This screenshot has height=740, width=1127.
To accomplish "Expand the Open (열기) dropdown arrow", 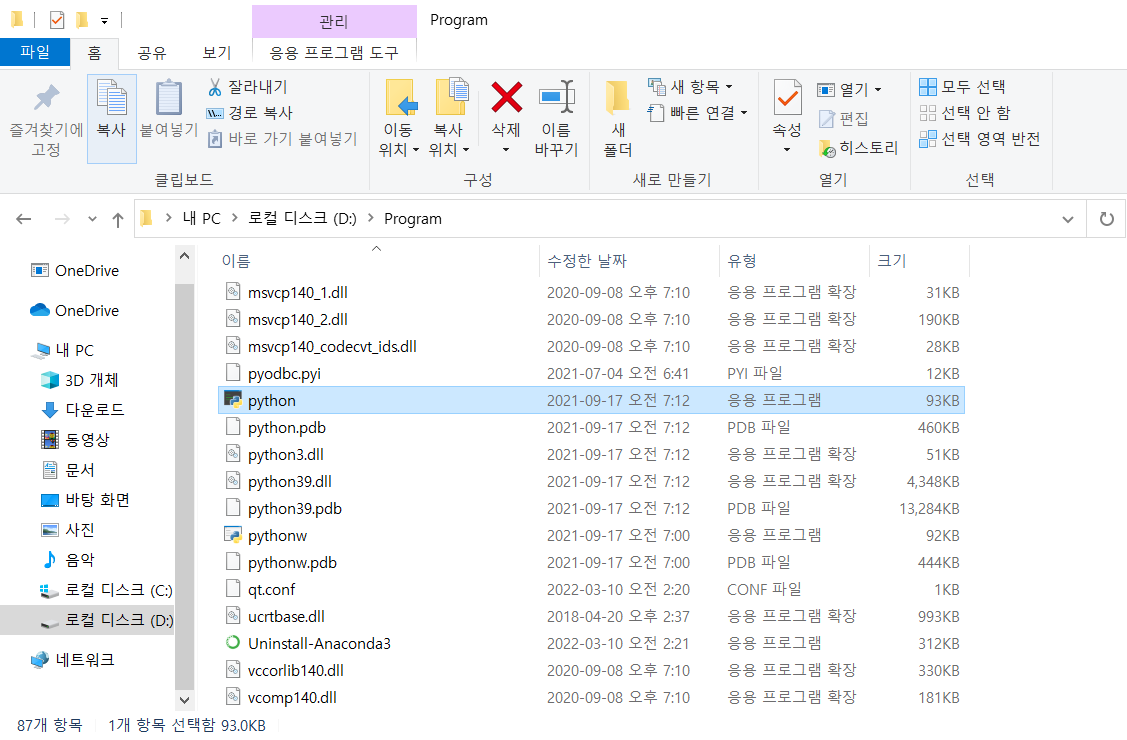I will tap(878, 90).
